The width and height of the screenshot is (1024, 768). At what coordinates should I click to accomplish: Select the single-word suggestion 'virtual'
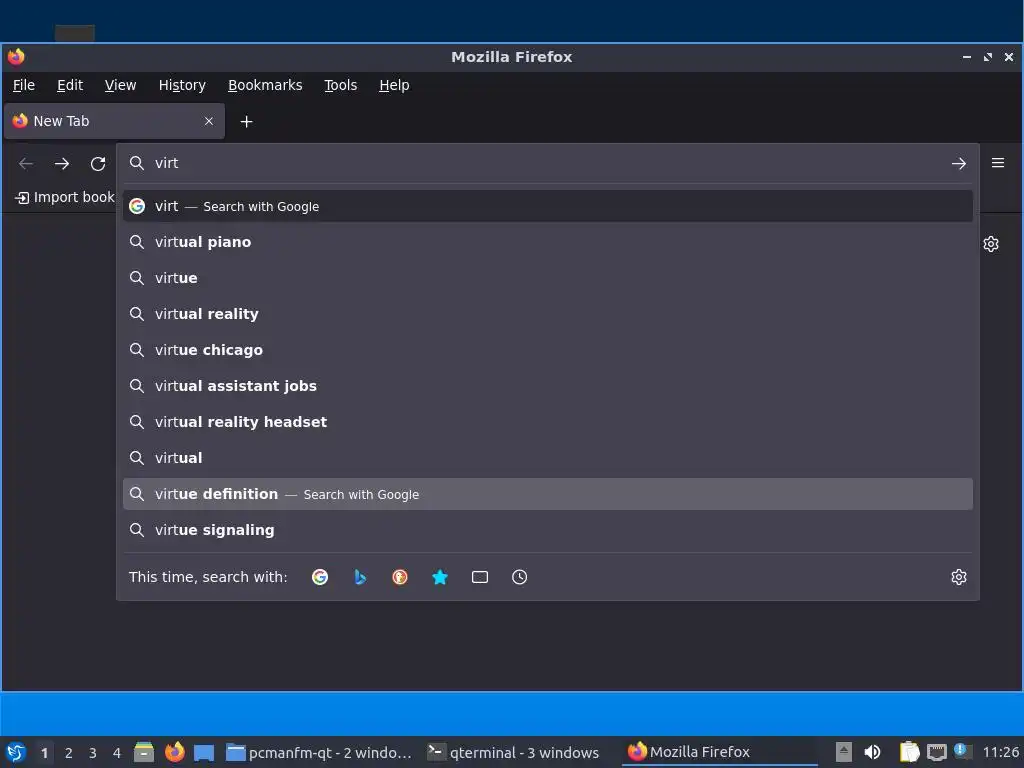(547, 458)
